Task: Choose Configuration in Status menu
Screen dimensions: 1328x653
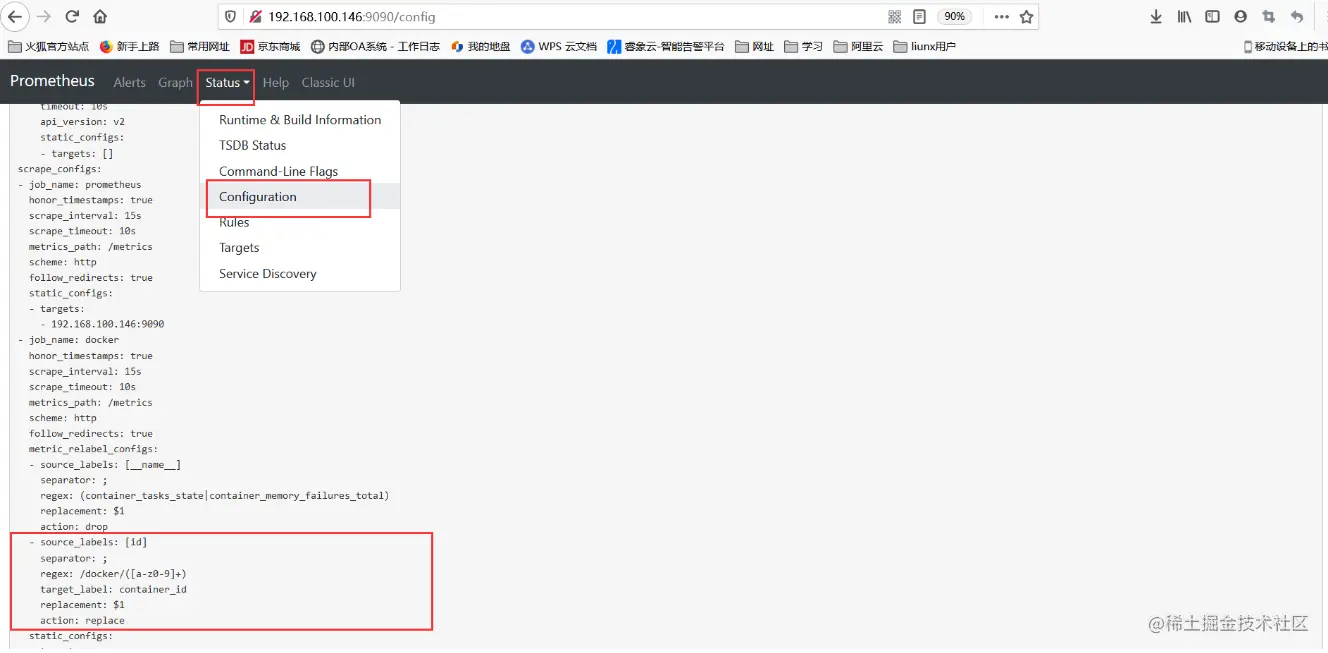Action: [300, 196]
